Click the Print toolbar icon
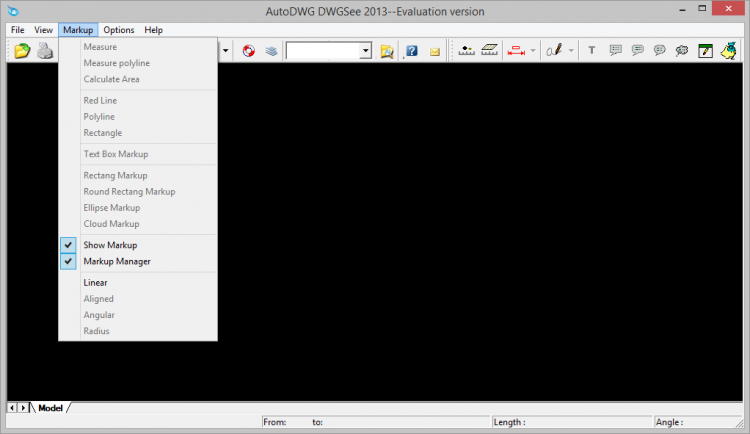The height and width of the screenshot is (434, 750). [45, 51]
